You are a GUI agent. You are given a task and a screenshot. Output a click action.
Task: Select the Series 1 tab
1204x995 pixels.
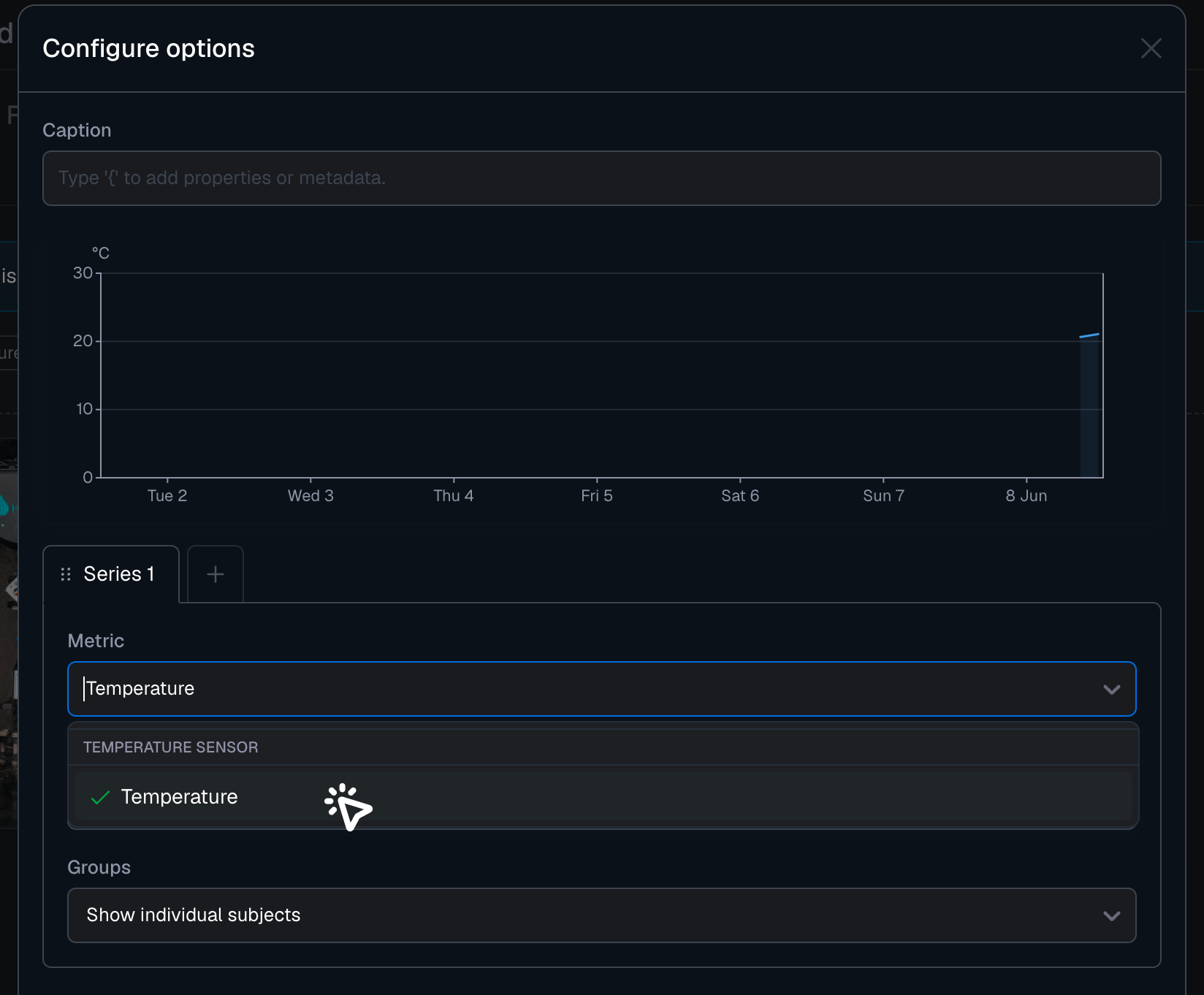point(111,574)
